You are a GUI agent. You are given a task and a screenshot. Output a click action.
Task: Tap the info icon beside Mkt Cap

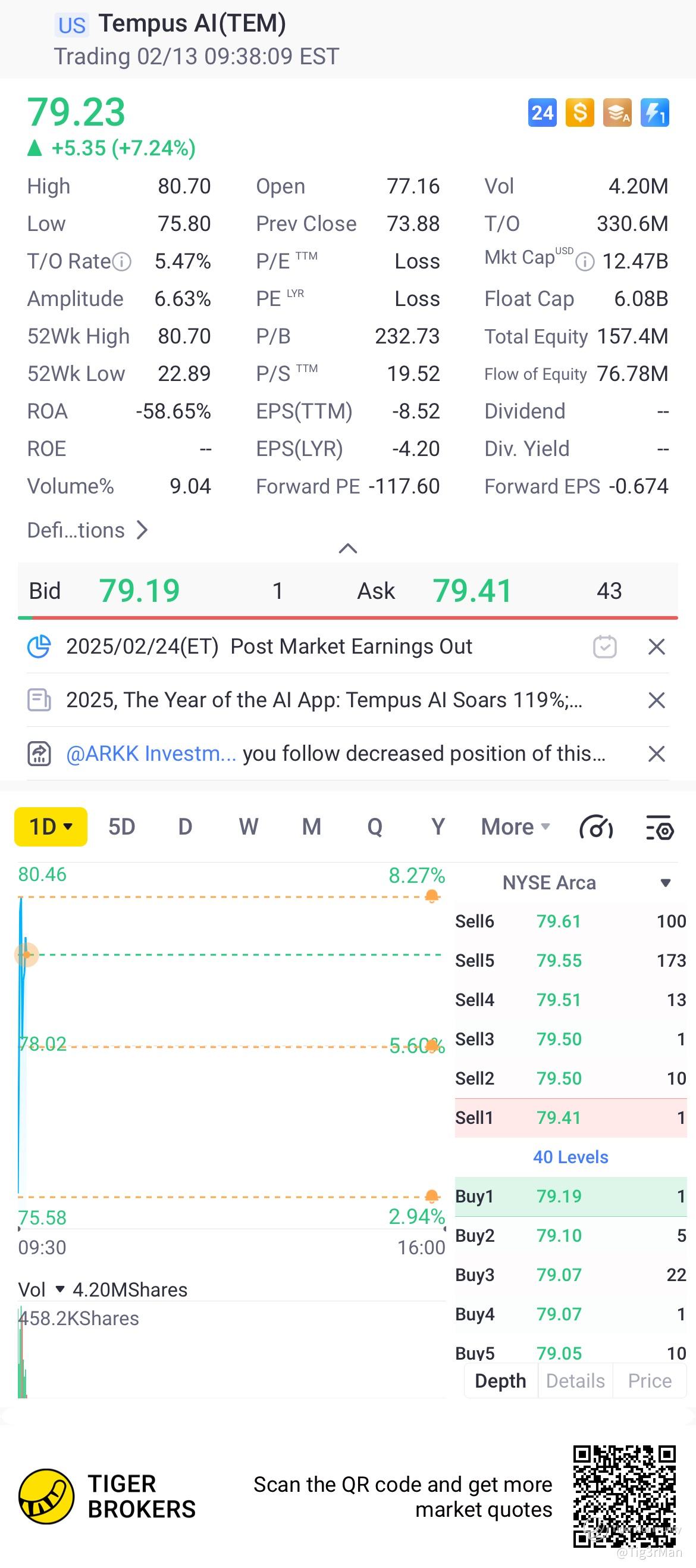pos(585,262)
